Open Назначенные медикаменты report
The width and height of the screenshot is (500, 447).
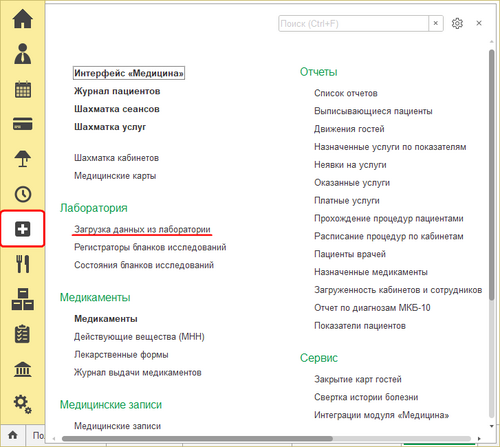371,272
